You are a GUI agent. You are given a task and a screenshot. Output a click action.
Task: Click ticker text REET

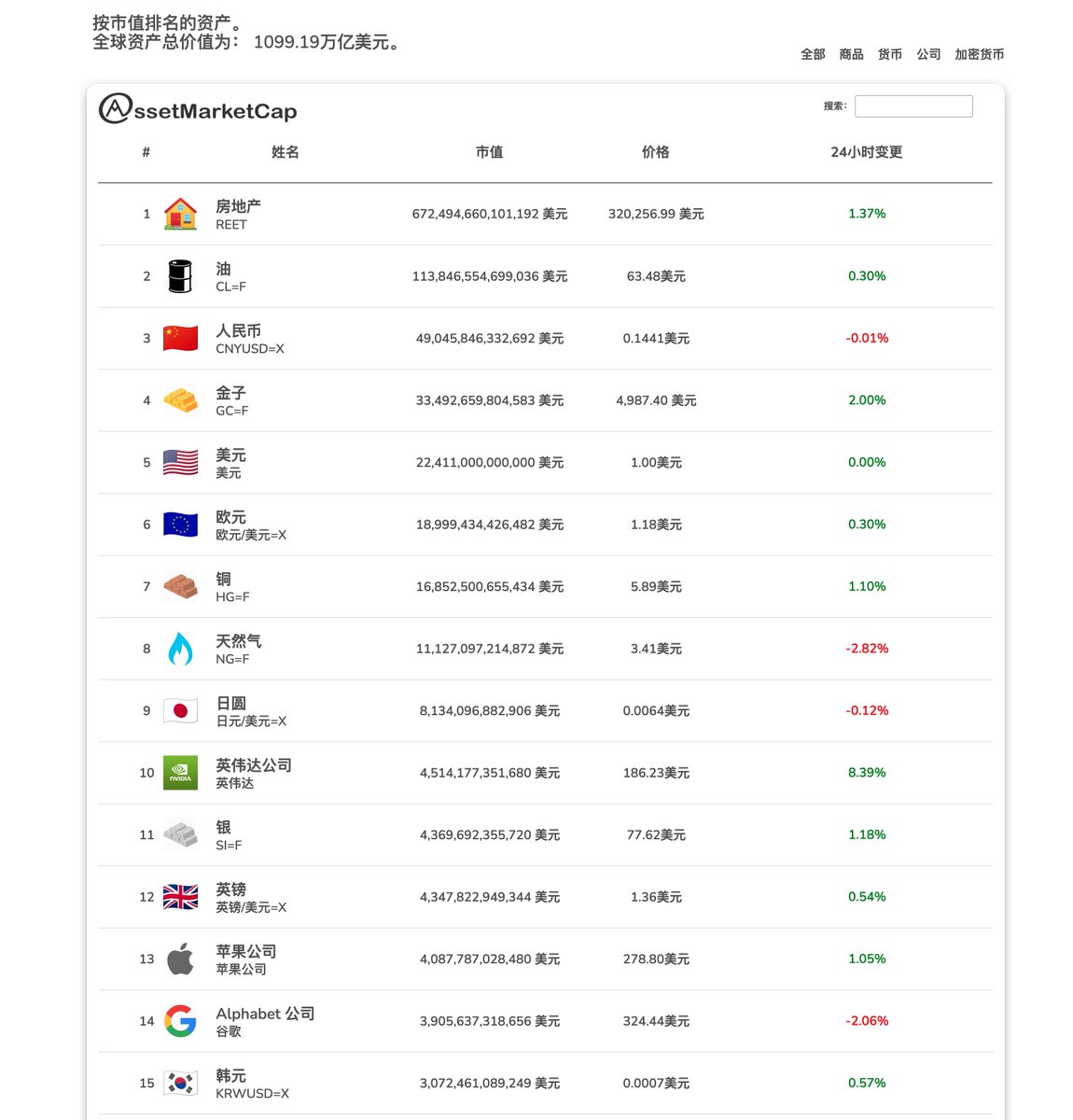pos(231,225)
